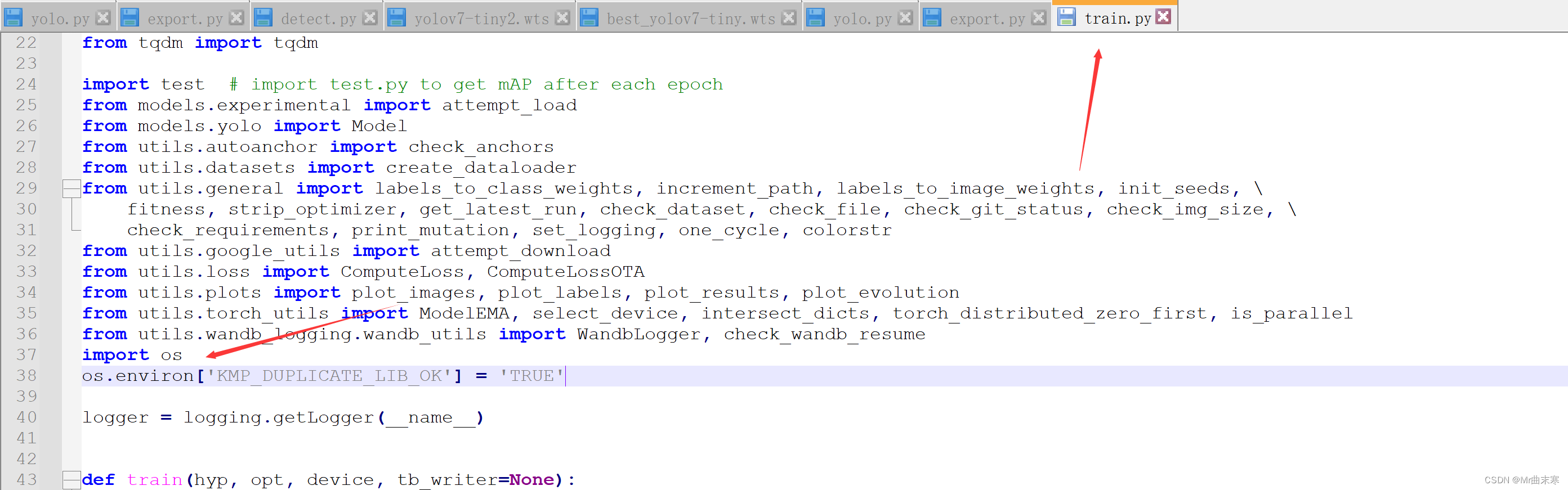Viewport: 1568px width, 490px height.
Task: Click the disk icon on train.py tab
Action: click(x=1066, y=17)
